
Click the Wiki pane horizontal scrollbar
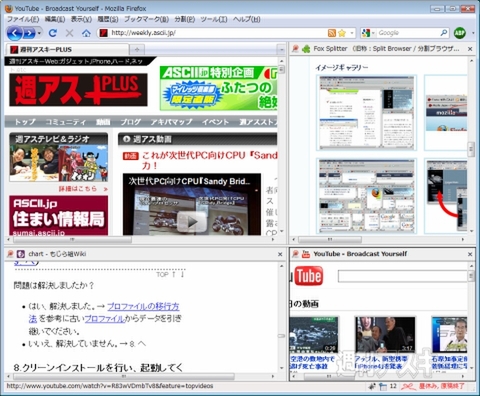[x=123, y=376]
